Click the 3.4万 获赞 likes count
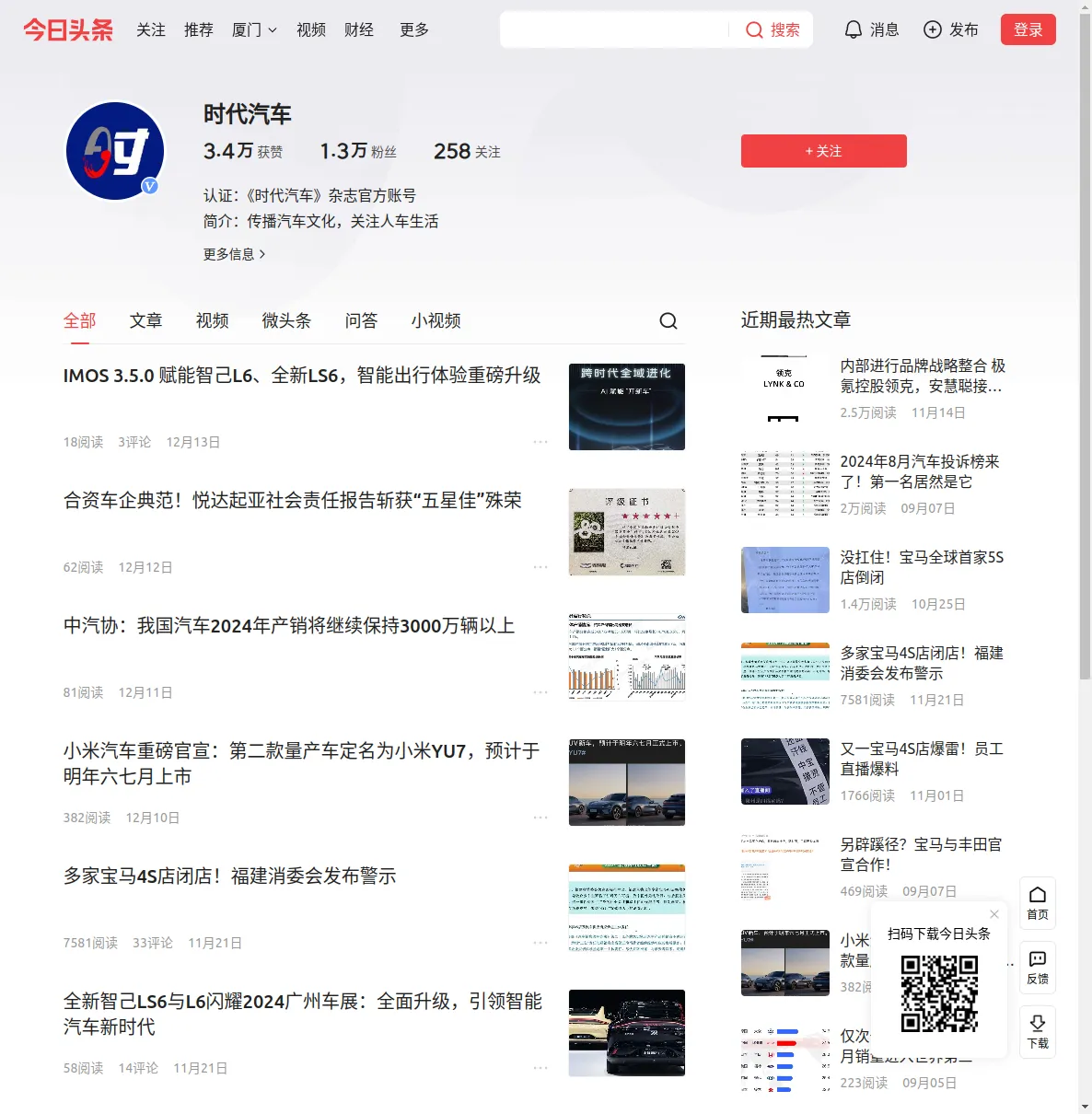Screen dimensions: 1092x1114 click(x=243, y=151)
